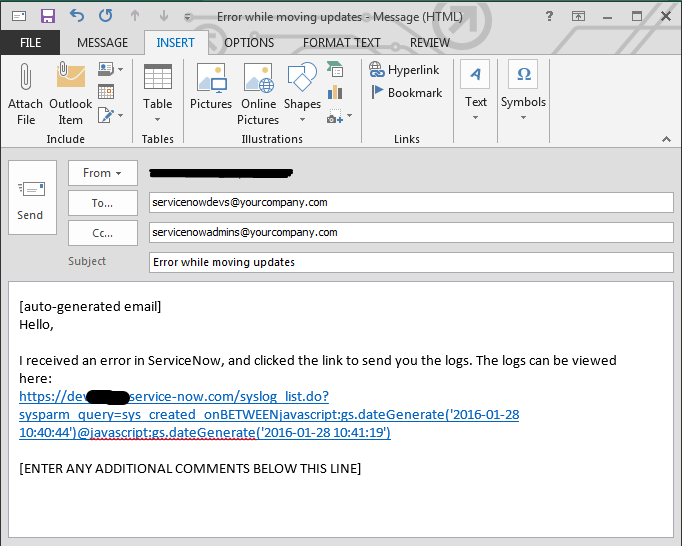The height and width of the screenshot is (546, 682).
Task: Click the Undo arrow icon
Action: 77,17
